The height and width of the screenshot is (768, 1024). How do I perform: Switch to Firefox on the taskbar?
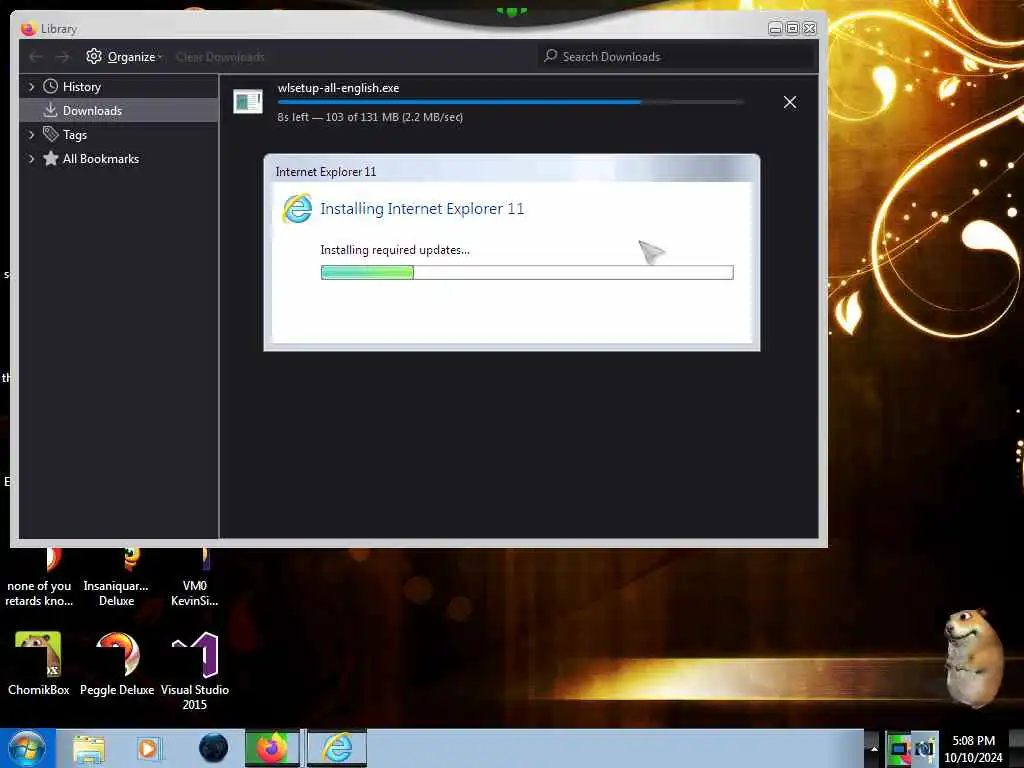[x=272, y=748]
